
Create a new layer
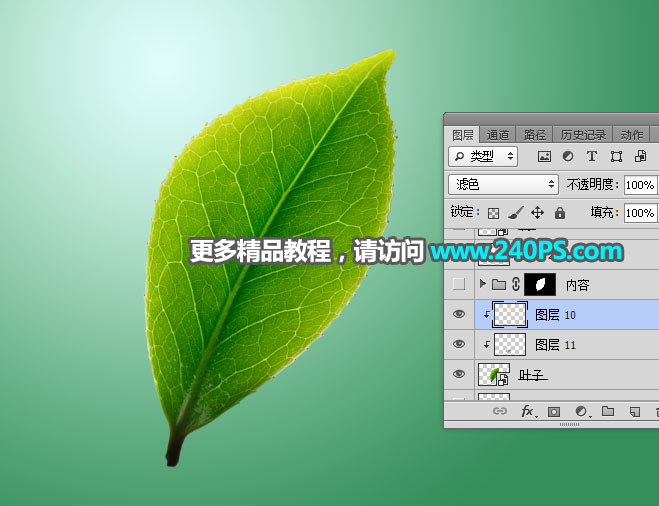[635, 411]
